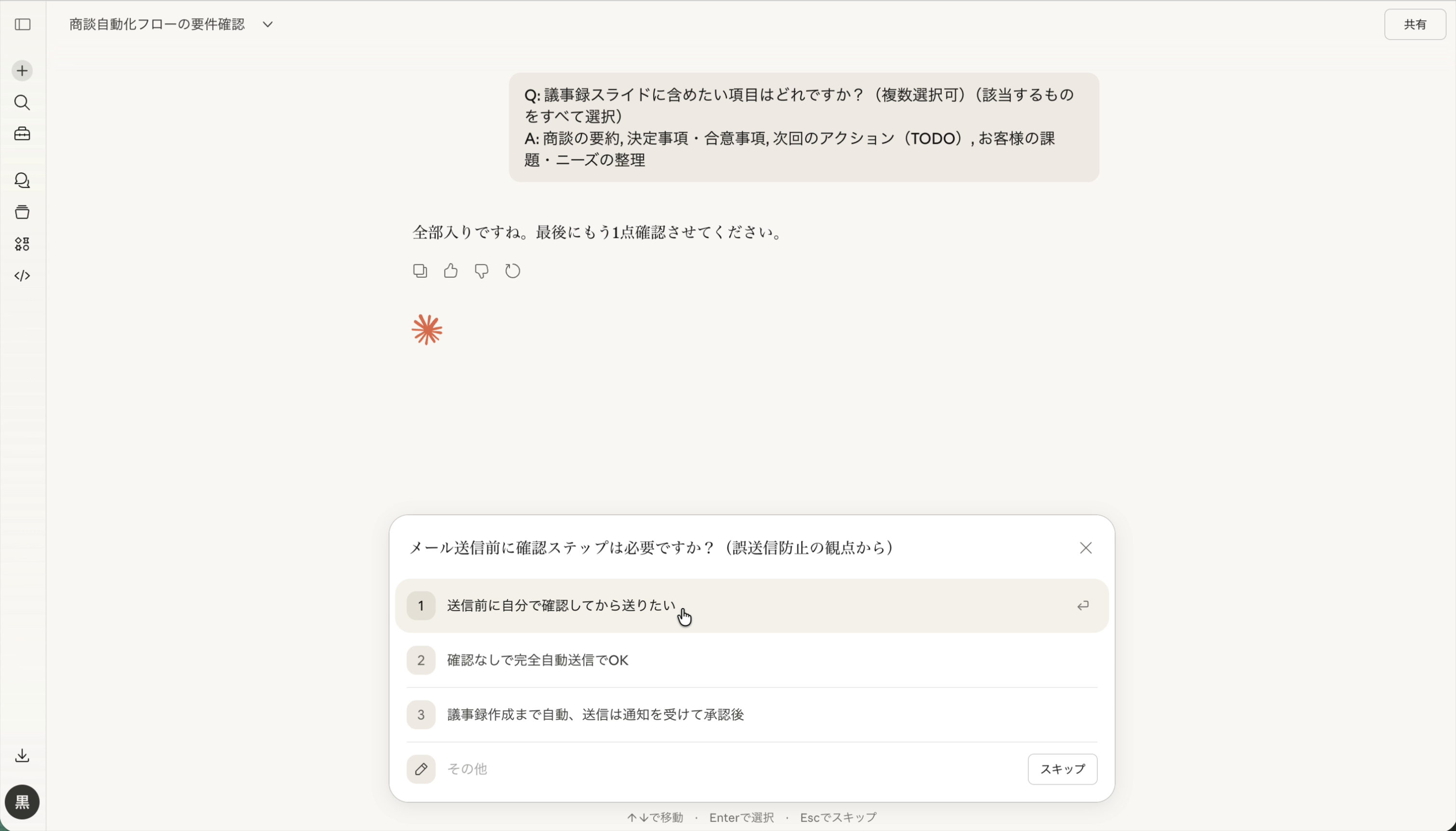The width and height of the screenshot is (1456, 831).
Task: Choose 確認なしで完全自動送信でOK option
Action: coord(750,659)
